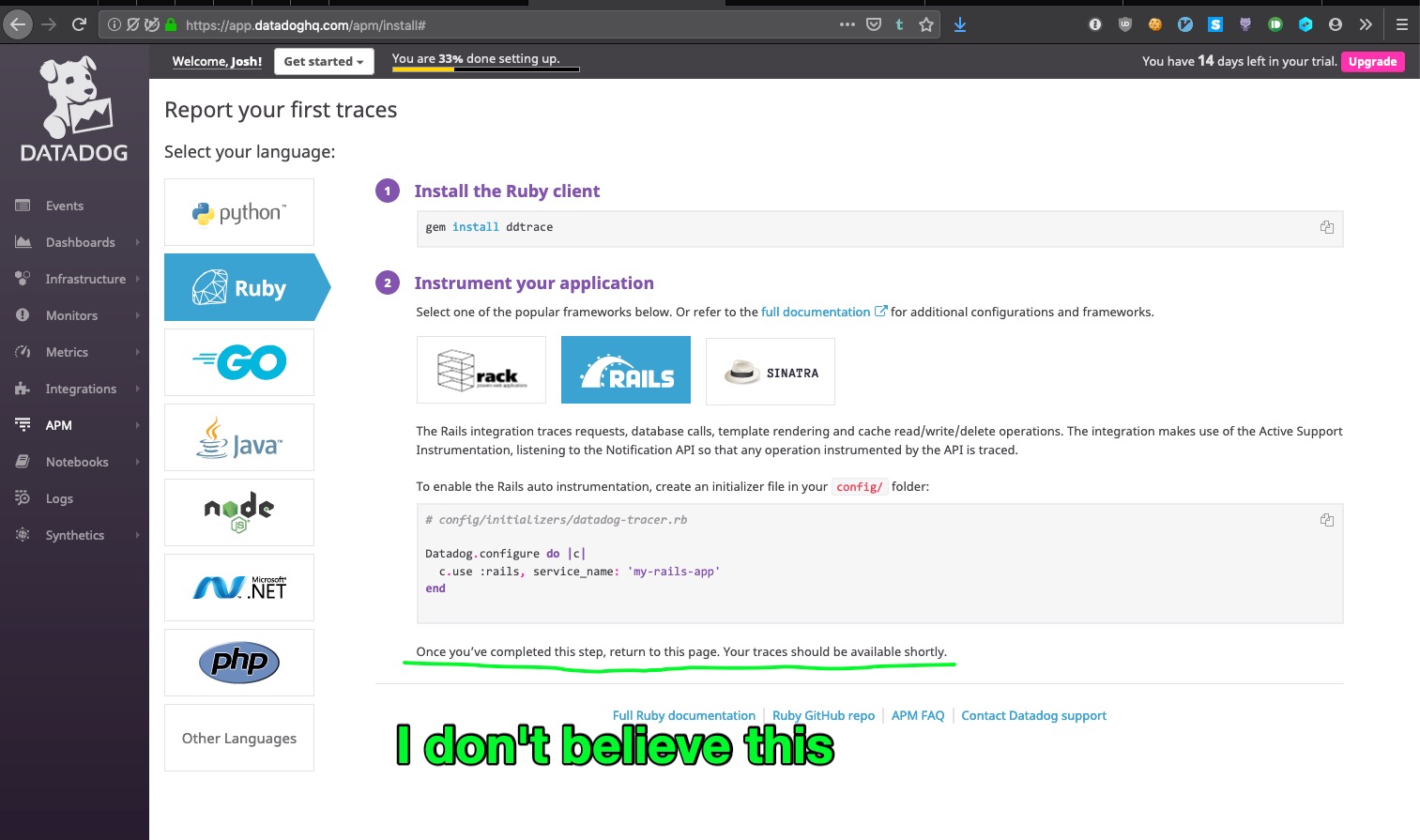Click the site information icon in address bar
Screen dimensions: 1420x840
pos(115,25)
